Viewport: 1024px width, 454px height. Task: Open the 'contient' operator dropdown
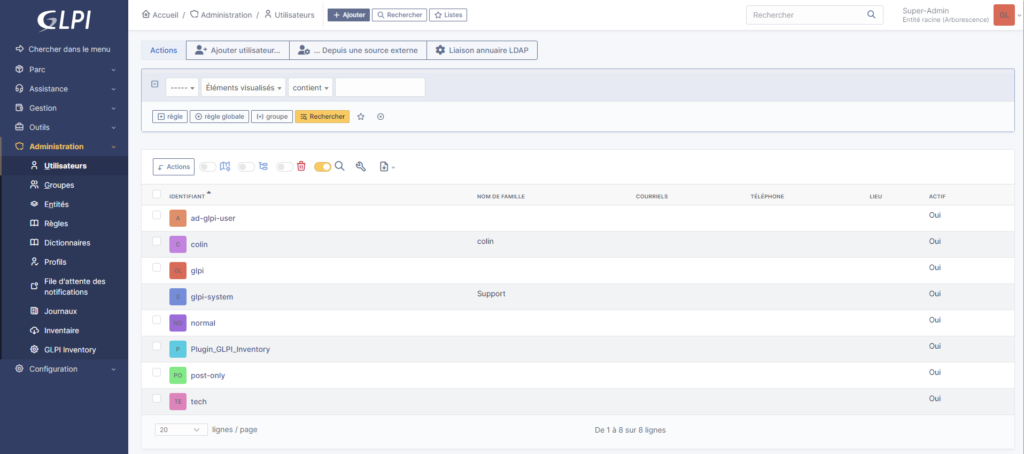(311, 88)
